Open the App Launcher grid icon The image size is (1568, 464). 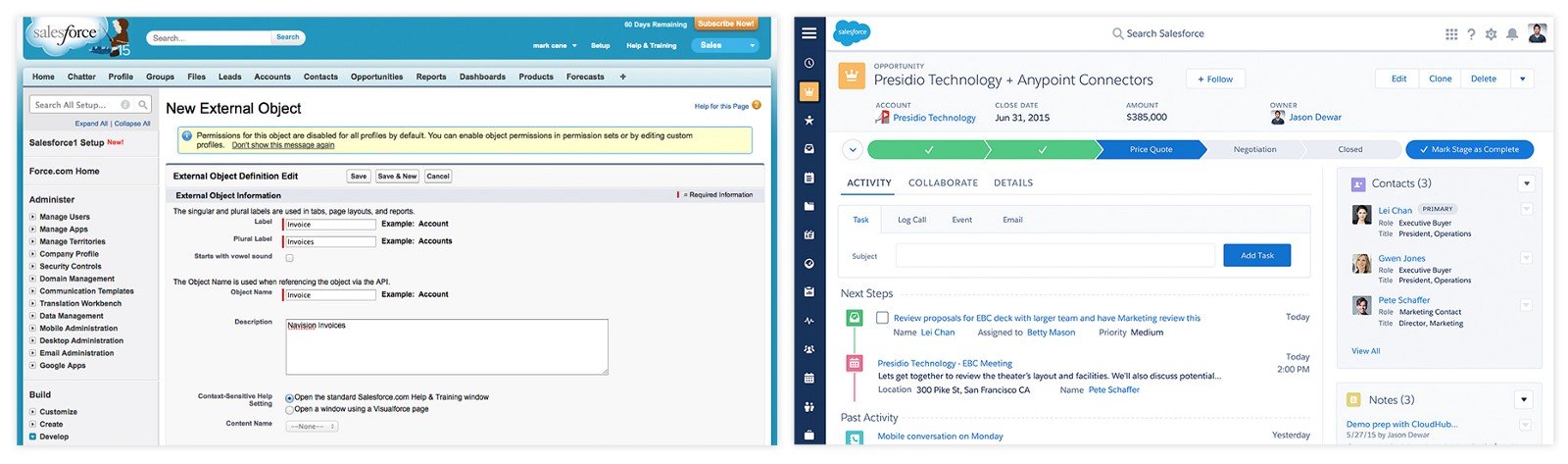(1451, 34)
